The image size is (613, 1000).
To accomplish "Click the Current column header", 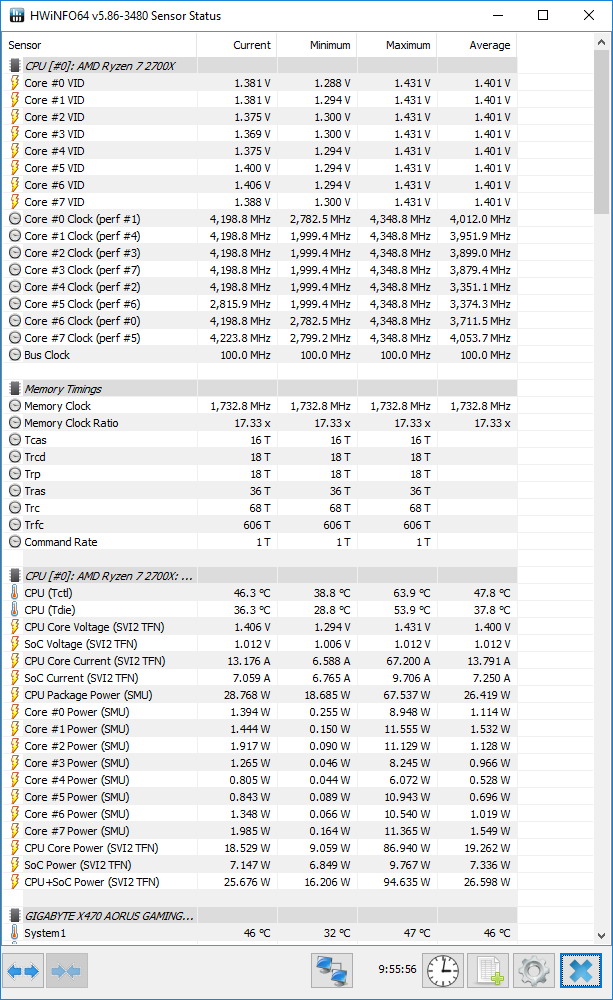I will point(237,45).
